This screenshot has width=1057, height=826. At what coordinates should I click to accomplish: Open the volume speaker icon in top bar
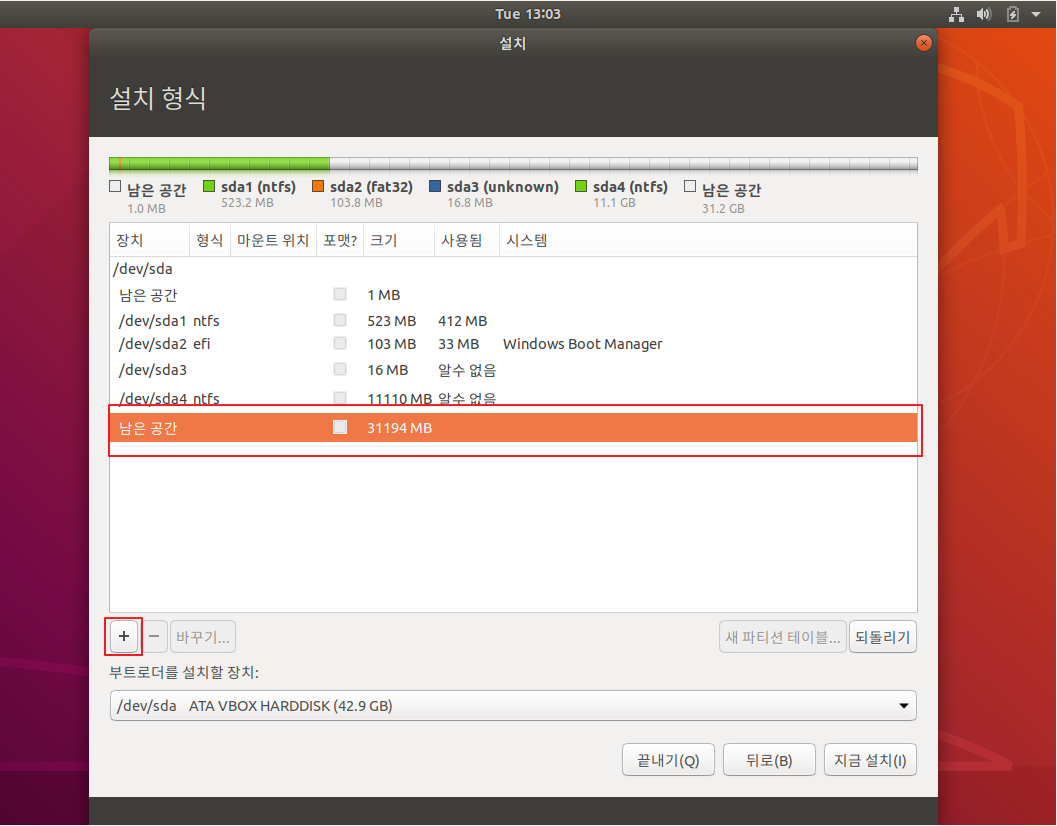pos(984,14)
